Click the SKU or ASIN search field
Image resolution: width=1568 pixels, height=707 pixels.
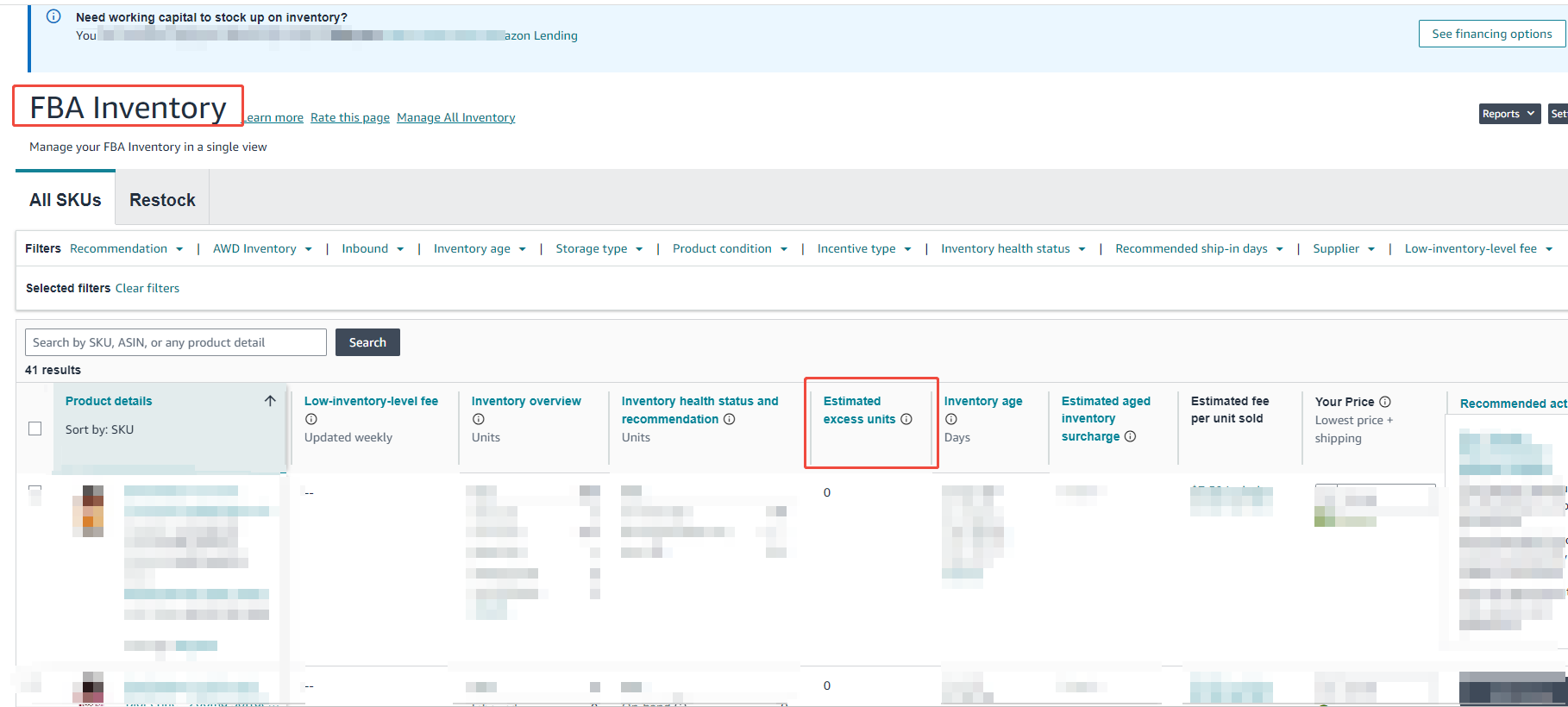tap(176, 342)
